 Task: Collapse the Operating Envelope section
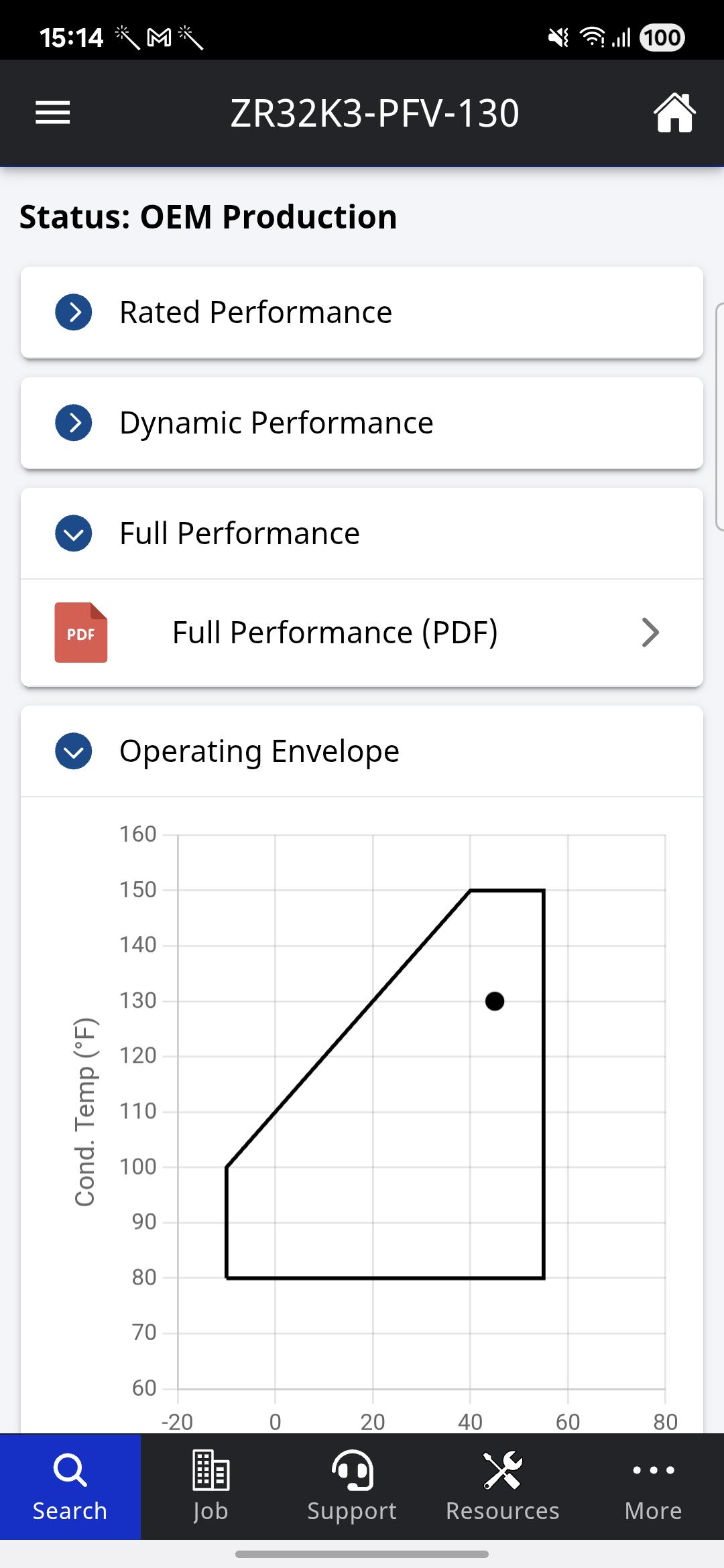click(x=74, y=751)
